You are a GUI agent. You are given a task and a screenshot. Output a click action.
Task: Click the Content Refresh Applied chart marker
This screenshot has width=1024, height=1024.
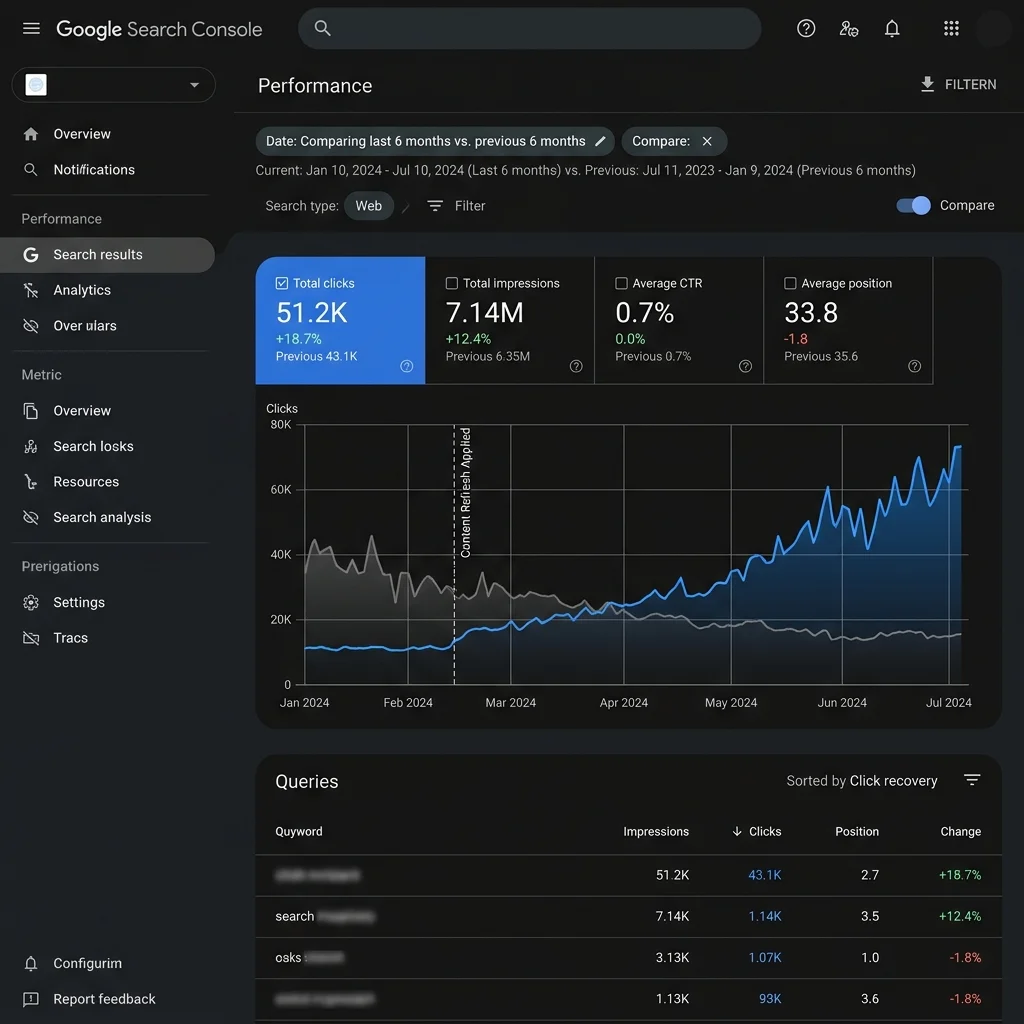[x=465, y=492]
